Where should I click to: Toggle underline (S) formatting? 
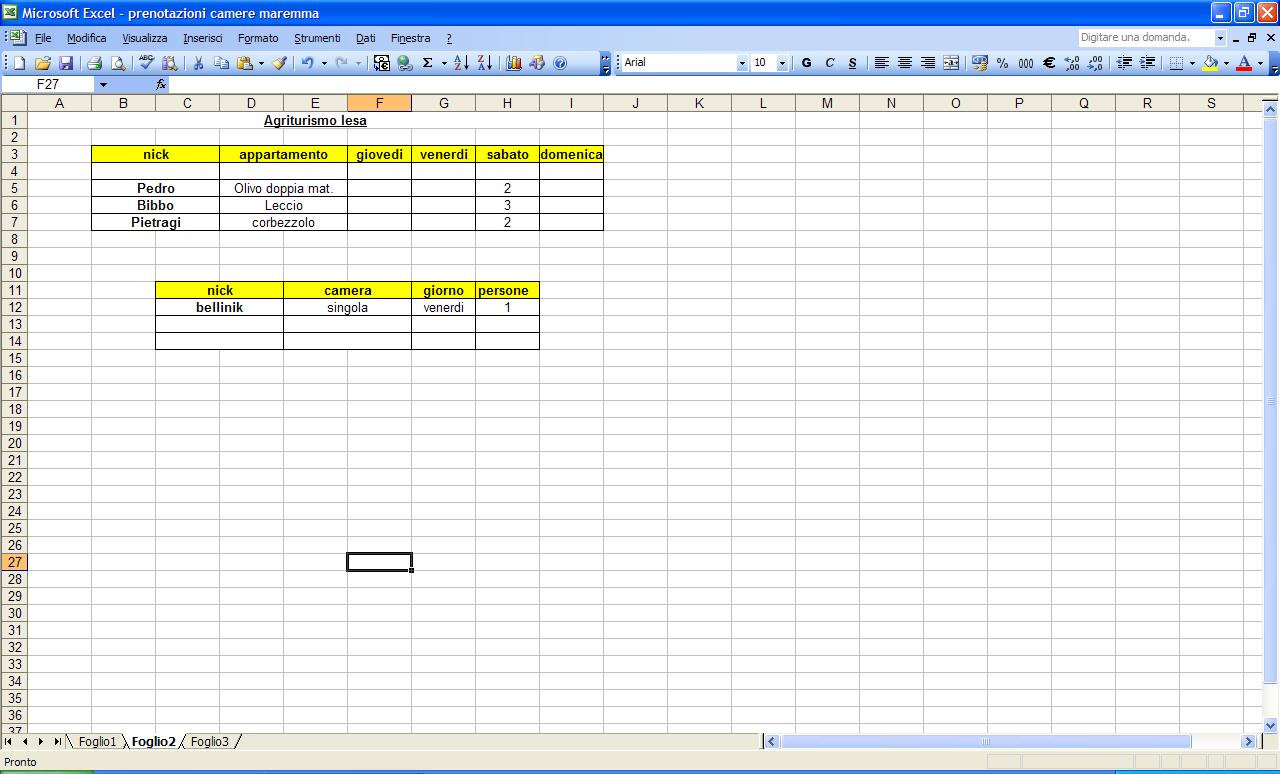point(852,63)
